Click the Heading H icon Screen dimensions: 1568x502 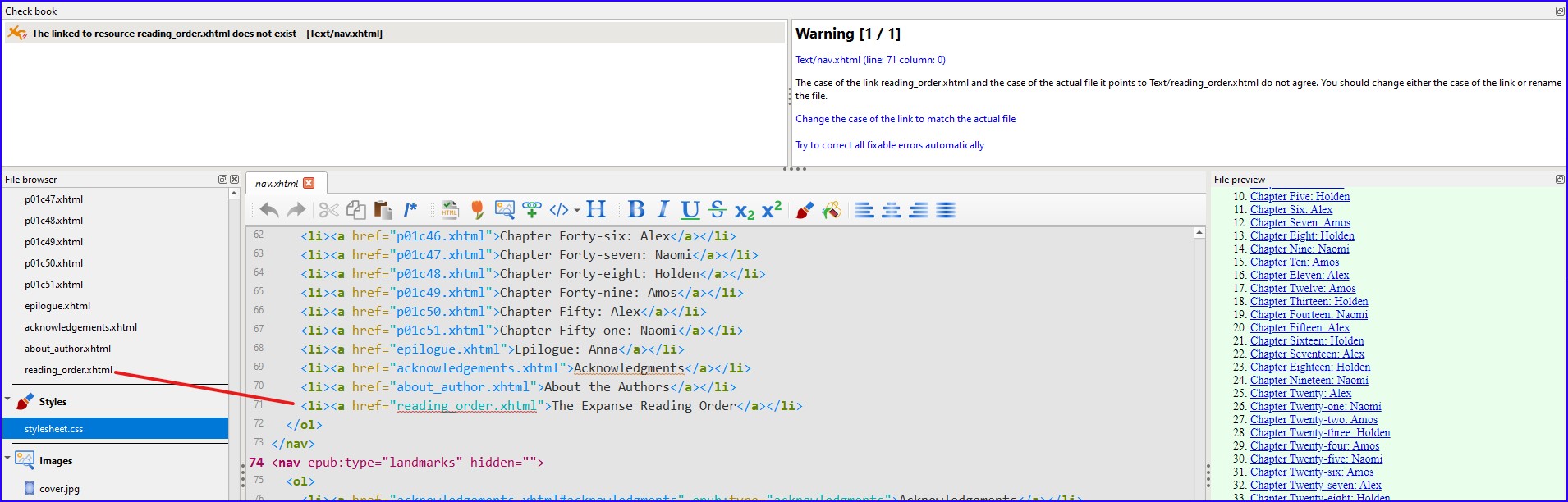(596, 210)
